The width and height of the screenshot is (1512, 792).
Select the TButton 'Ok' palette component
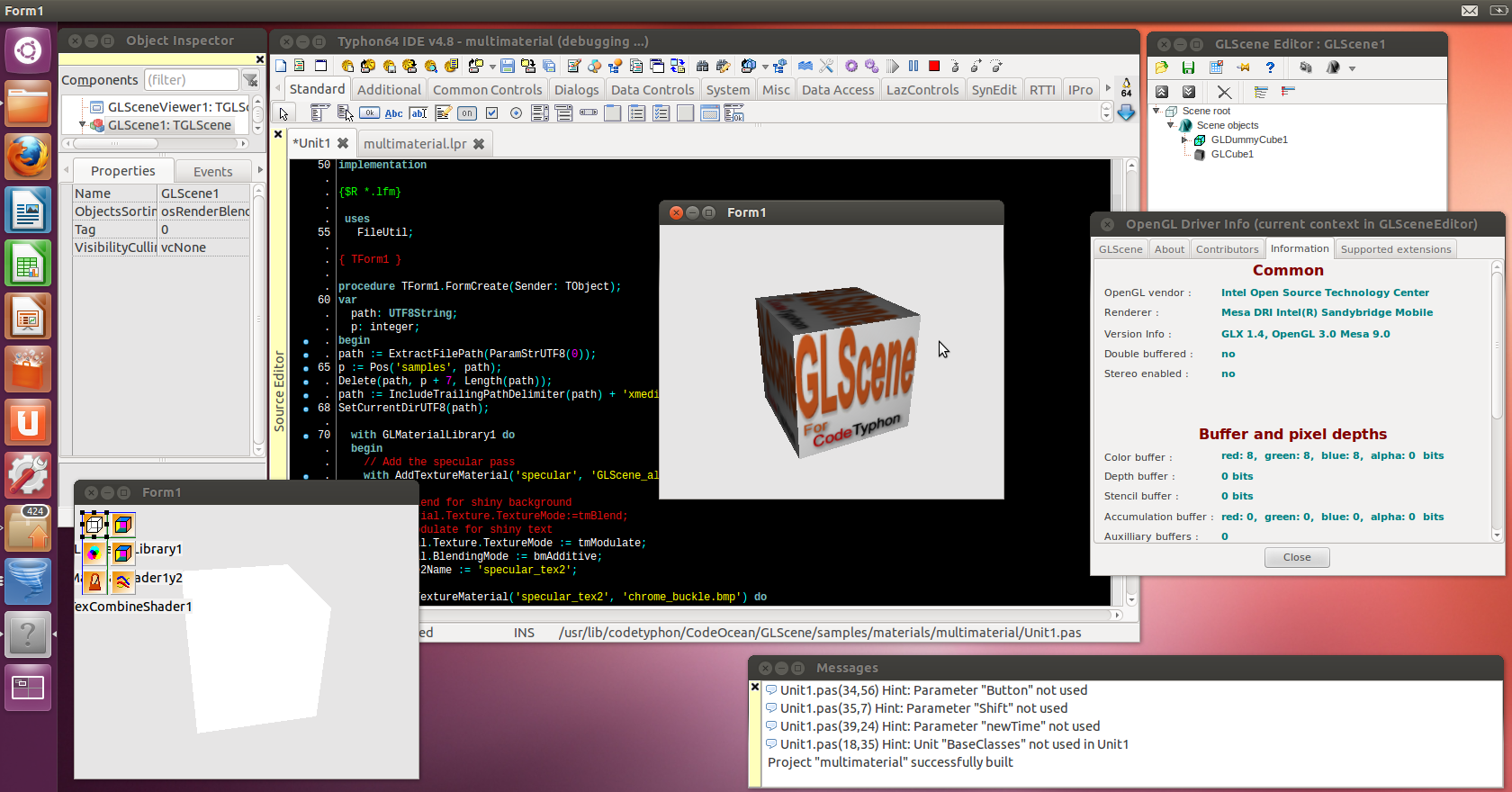pyautogui.click(x=369, y=112)
